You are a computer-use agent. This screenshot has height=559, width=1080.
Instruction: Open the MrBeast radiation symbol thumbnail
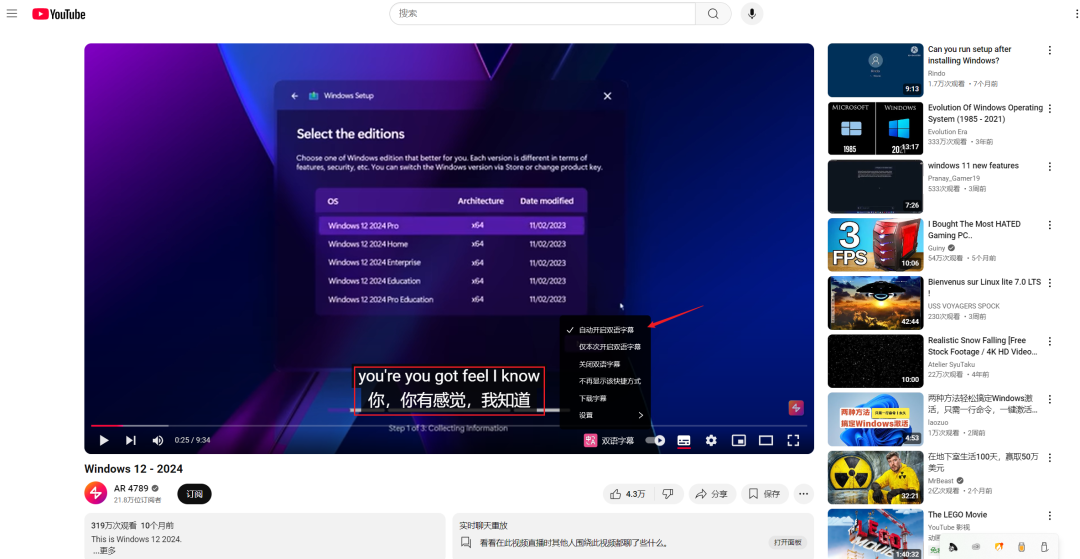coord(875,478)
